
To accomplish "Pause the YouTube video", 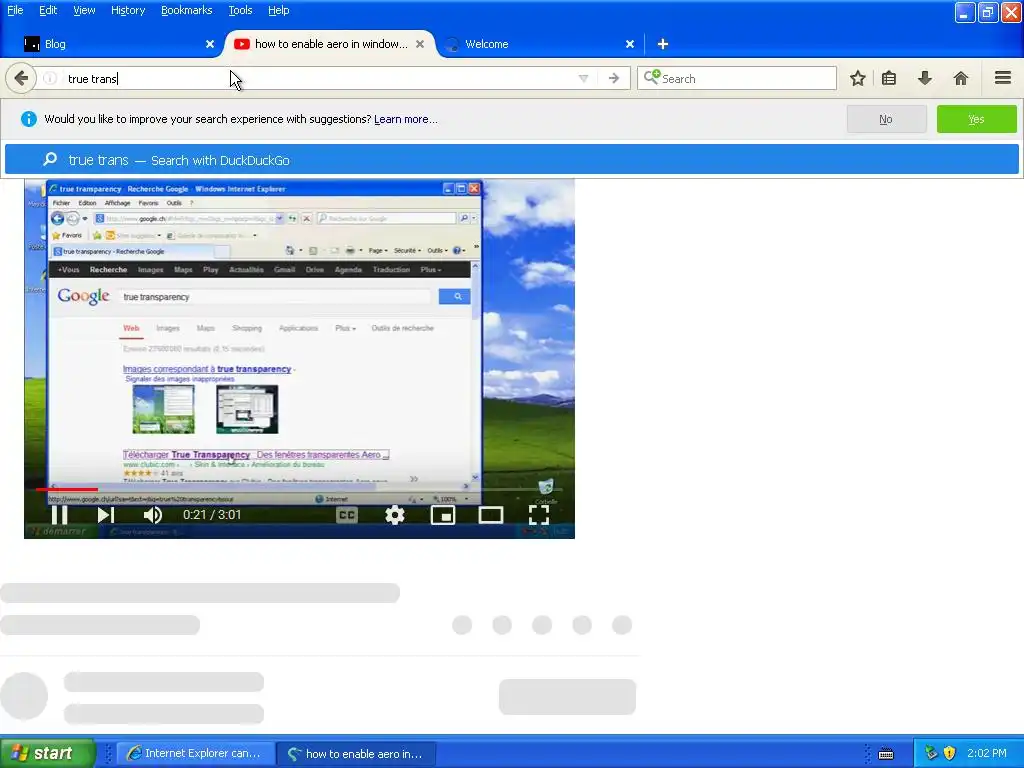I will 59,515.
